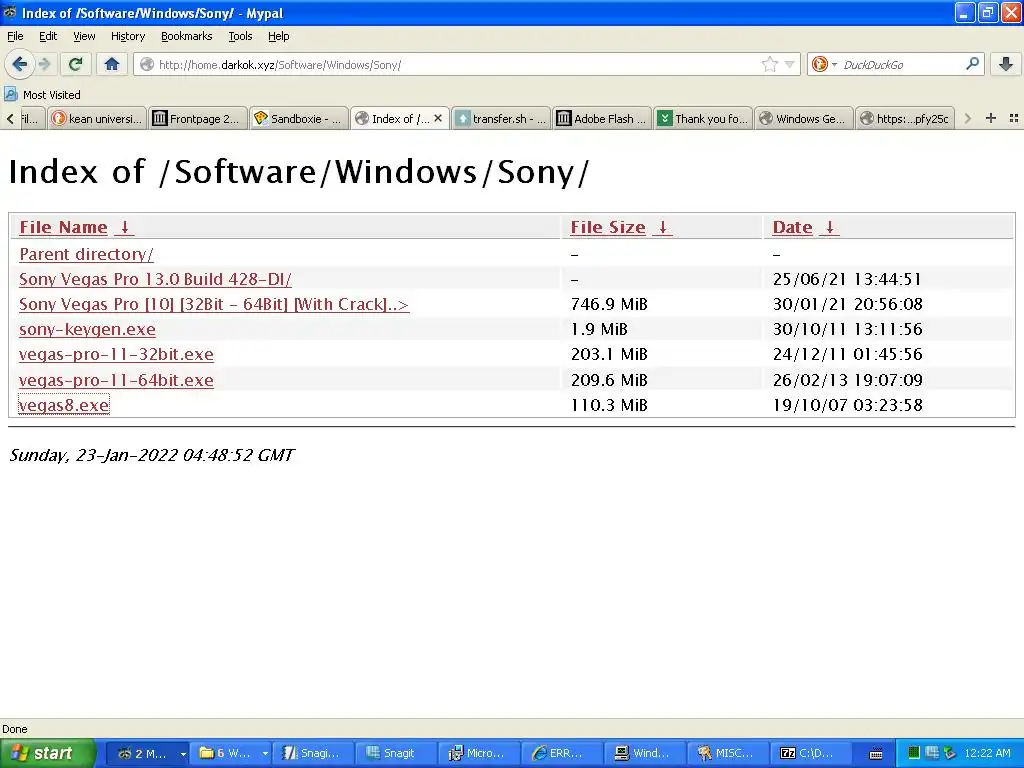This screenshot has width=1024, height=768.
Task: Select the 746.9 MiB size cell
Action: [x=609, y=304]
